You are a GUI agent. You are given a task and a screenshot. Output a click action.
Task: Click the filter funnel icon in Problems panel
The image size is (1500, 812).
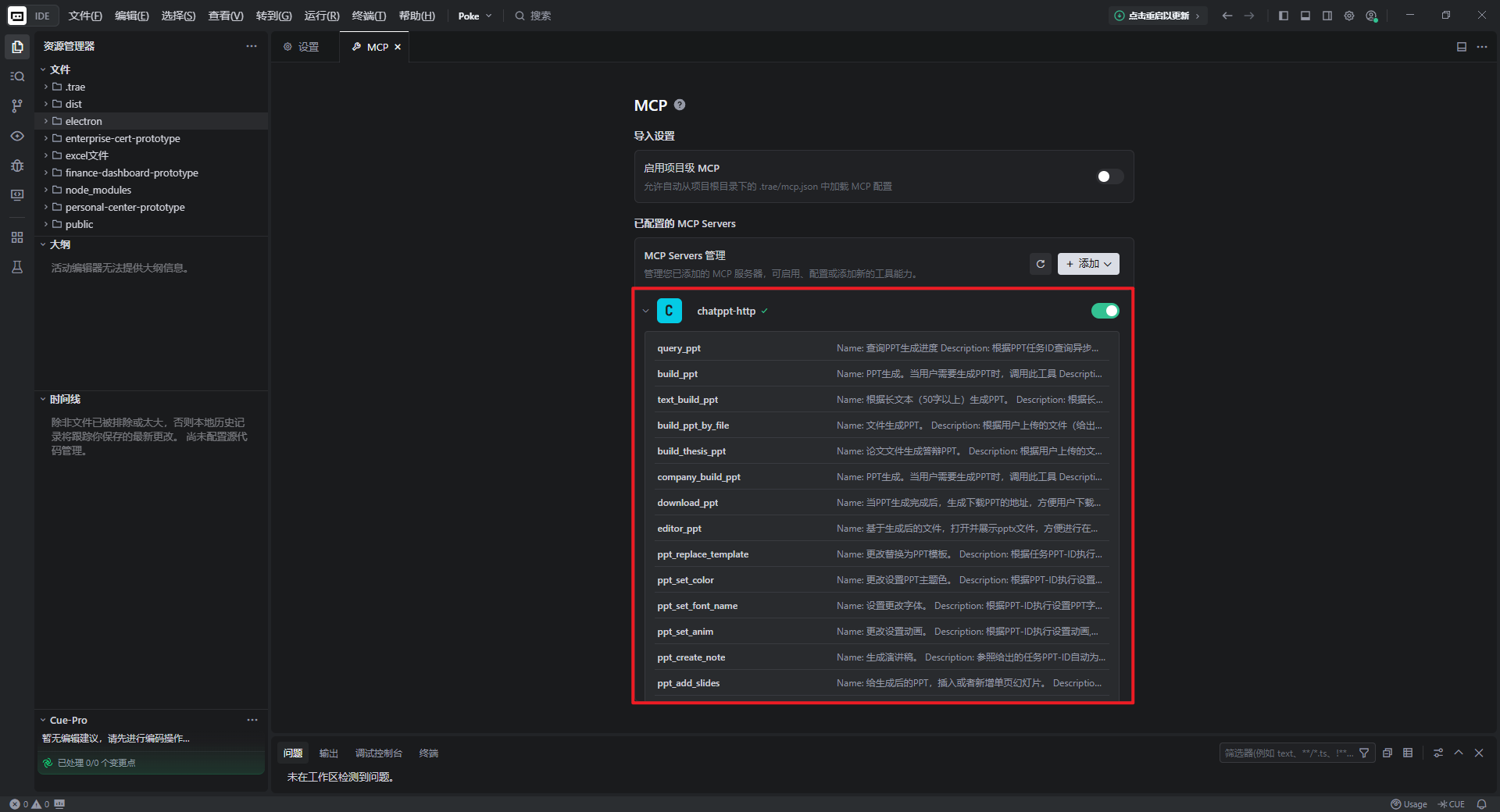coord(1364,753)
